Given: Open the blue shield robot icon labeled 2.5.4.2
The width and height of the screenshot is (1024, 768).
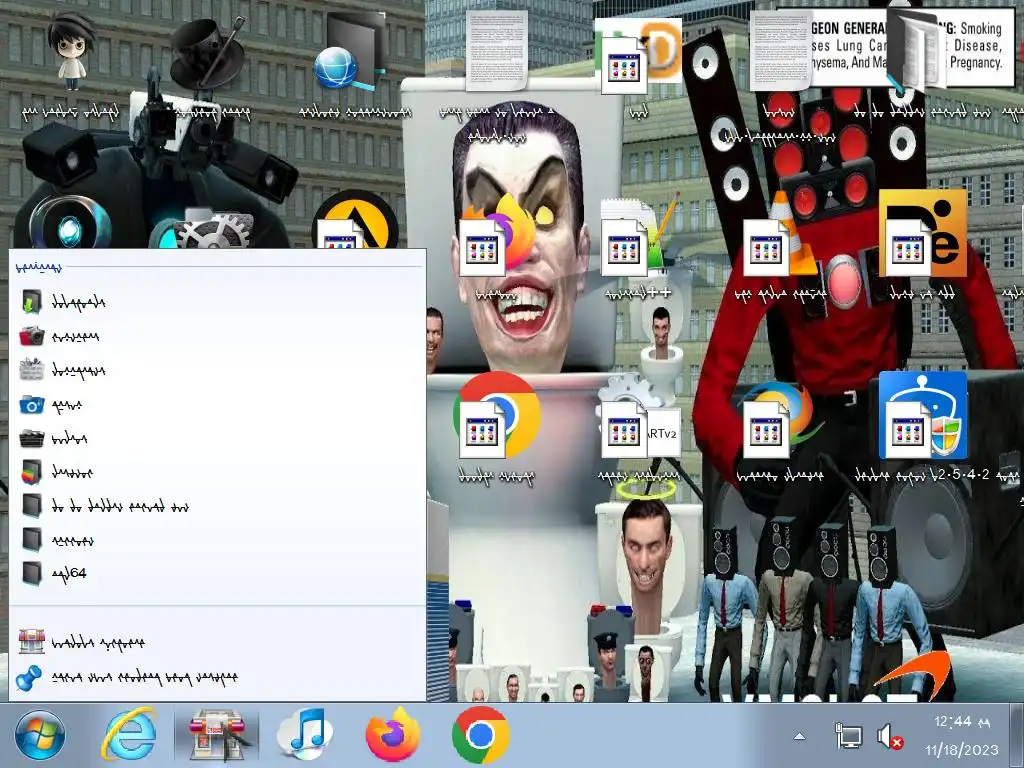Looking at the screenshot, I should click(x=923, y=415).
